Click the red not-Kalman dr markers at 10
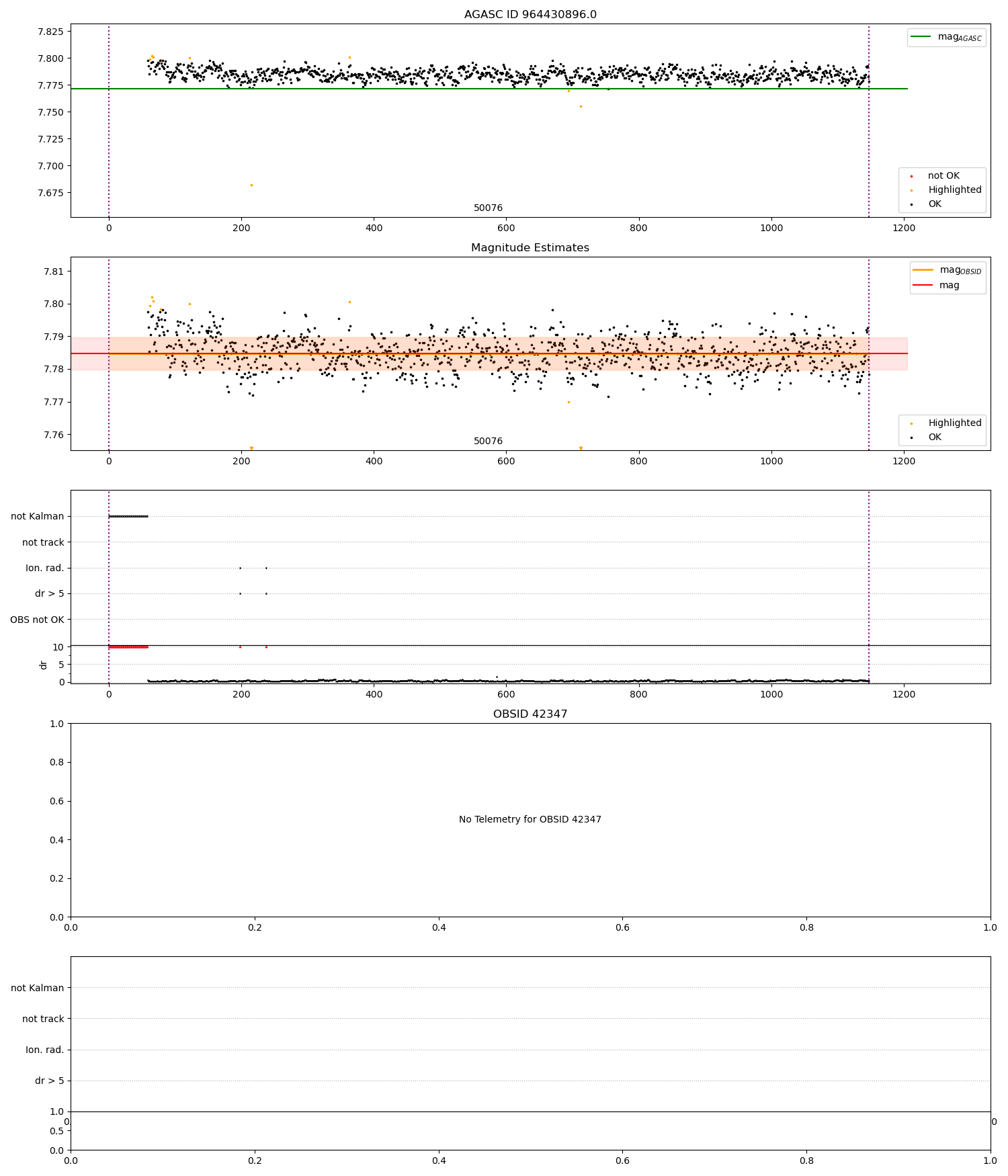Screen dimensions: 1008x1176 coord(128,647)
